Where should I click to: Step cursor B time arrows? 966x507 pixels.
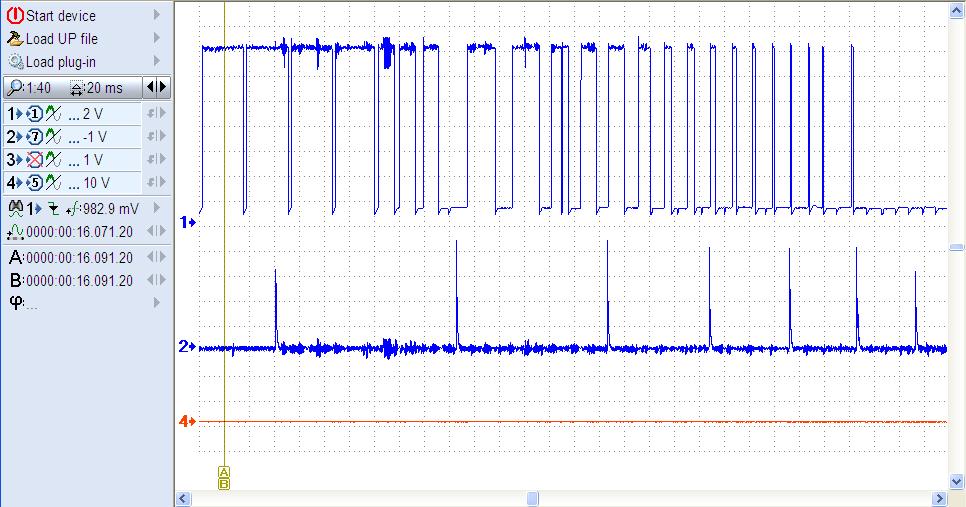coord(156,280)
